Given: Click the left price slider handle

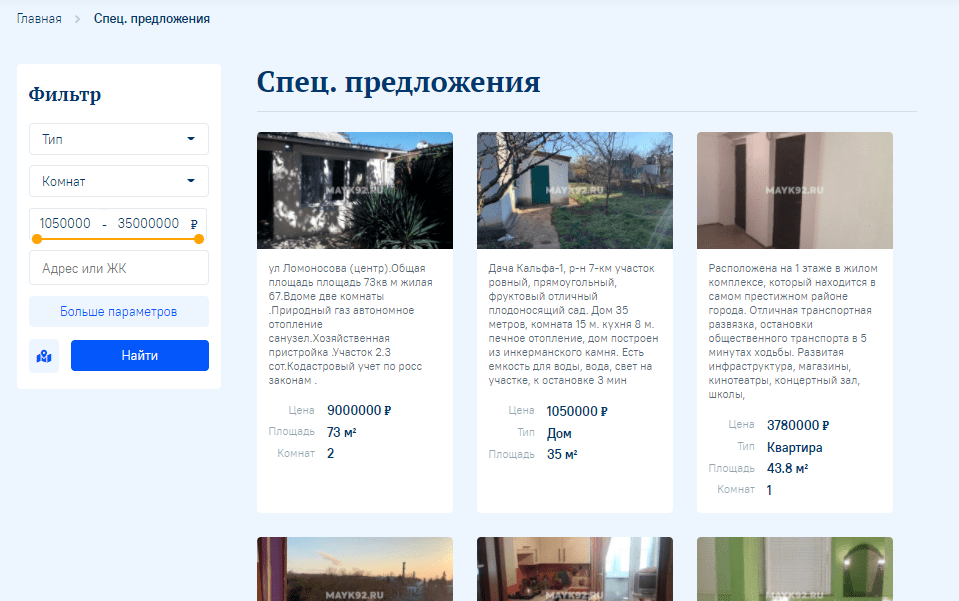Looking at the screenshot, I should click(37, 239).
